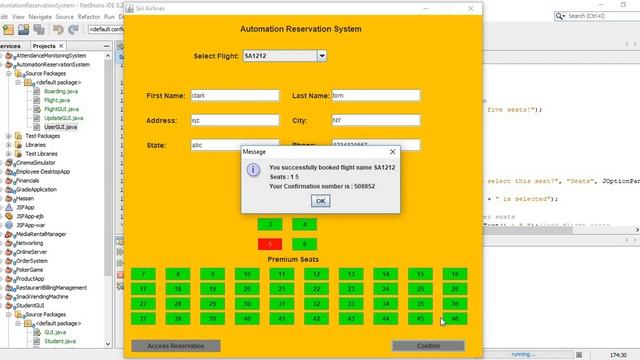
Task: Minimize the Projects panel with the dash icon
Action: (107, 46)
